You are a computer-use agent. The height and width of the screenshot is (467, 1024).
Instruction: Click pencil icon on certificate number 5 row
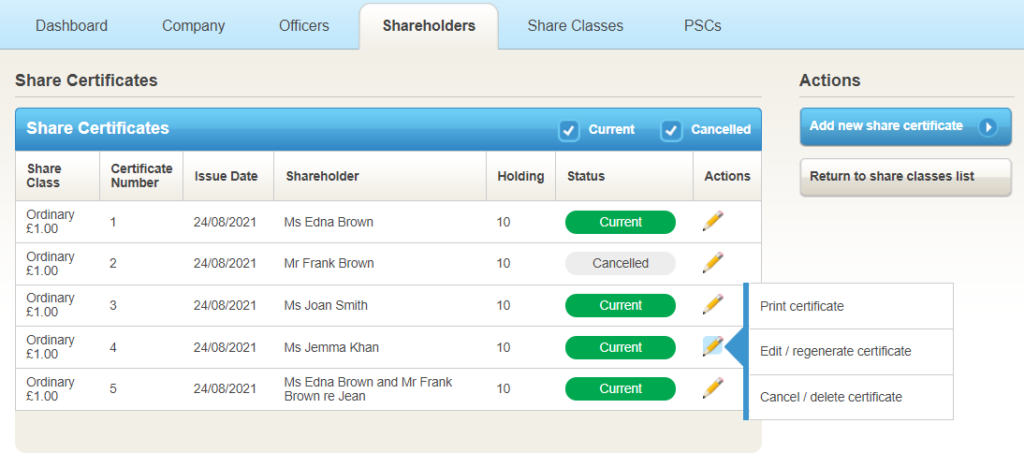tap(713, 388)
